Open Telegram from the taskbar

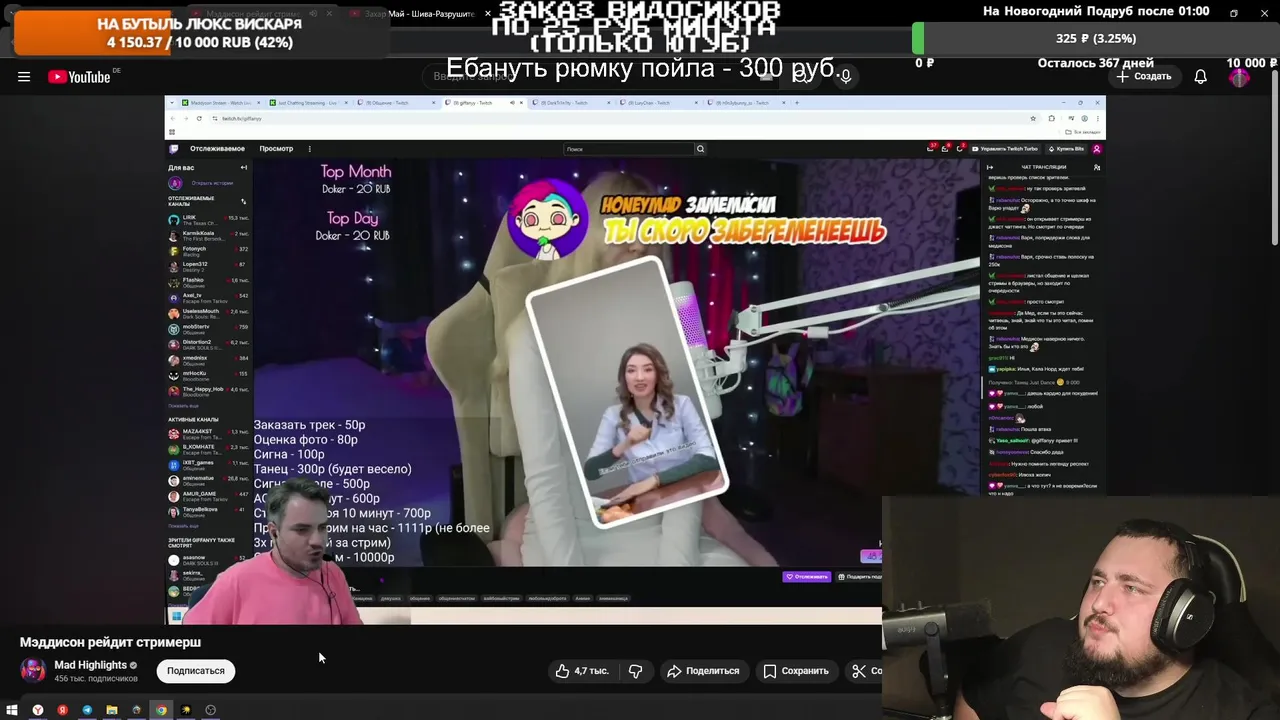point(87,710)
